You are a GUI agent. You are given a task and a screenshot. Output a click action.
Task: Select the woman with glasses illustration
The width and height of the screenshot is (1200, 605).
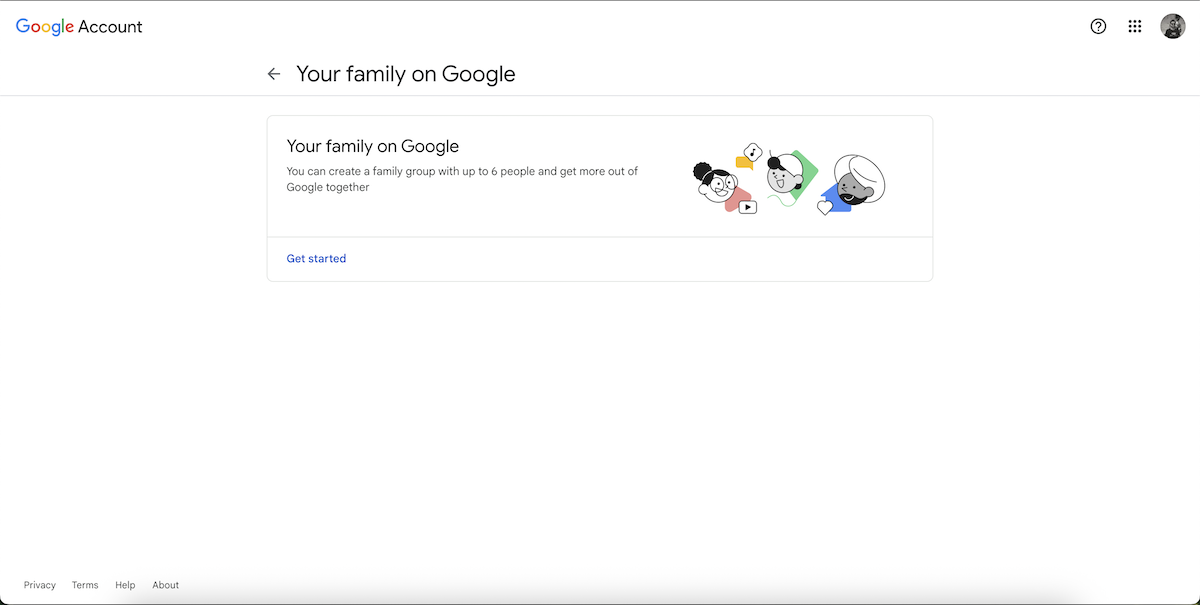716,183
